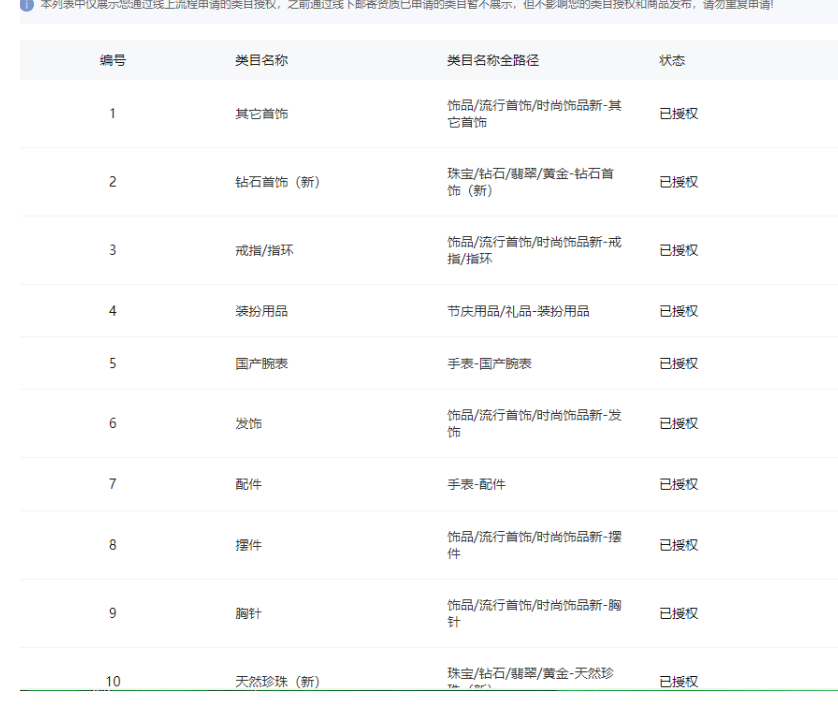The width and height of the screenshot is (838, 713).
Task: Click the 装扮用品 category name cell
Action: (x=262, y=311)
